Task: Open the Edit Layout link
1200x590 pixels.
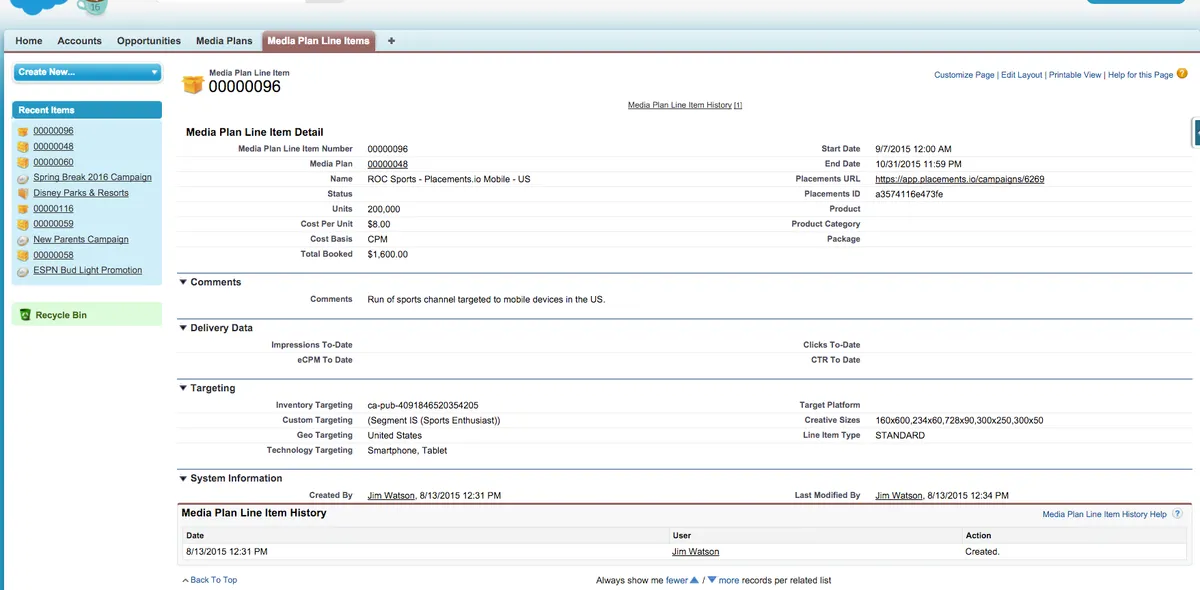Action: pyautogui.click(x=1022, y=75)
